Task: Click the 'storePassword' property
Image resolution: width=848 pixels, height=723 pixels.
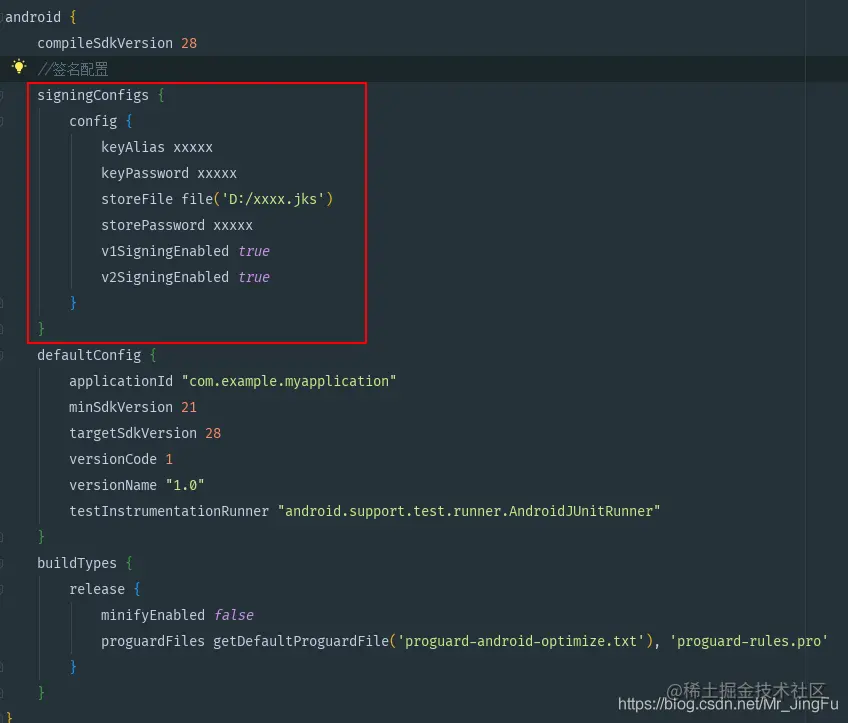Action: 153,225
